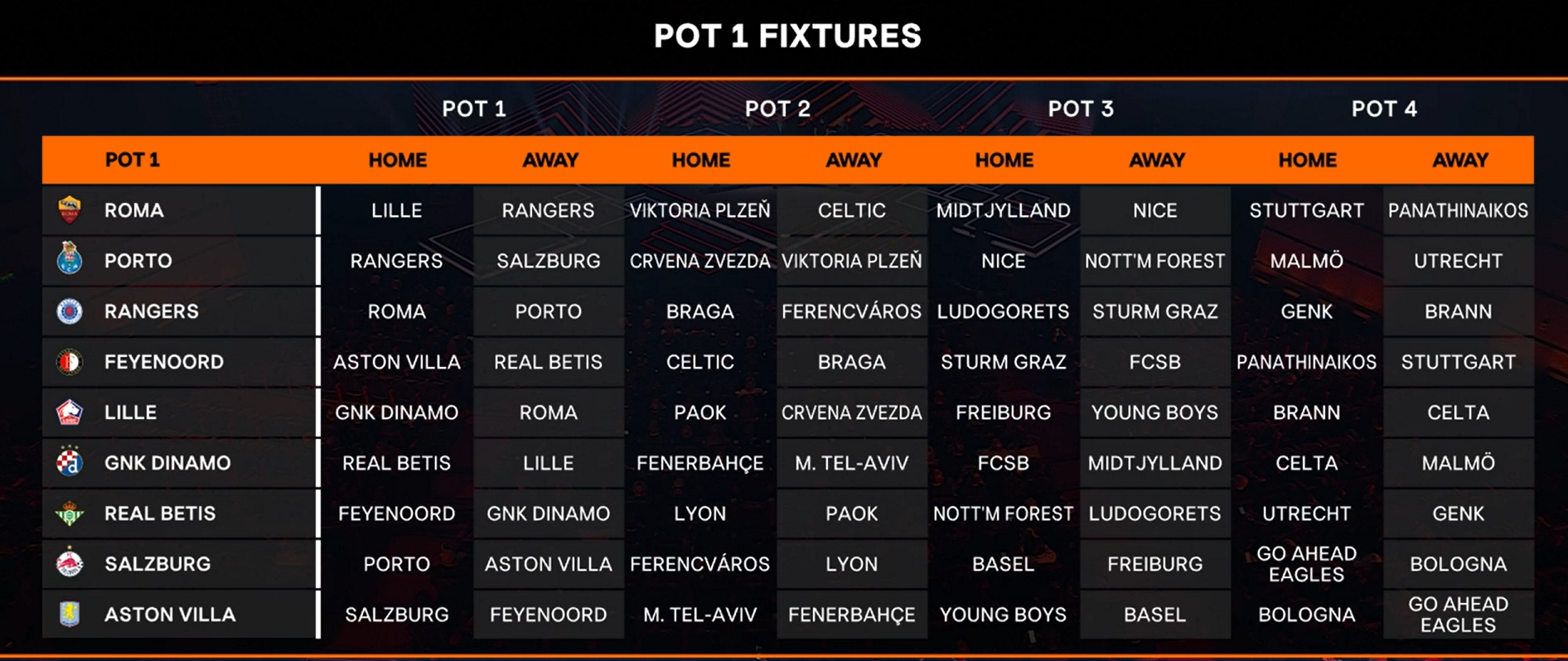Click GNK Dinamo's Pot 2 home opponent Fenerbahçe
Screen dimensions: 1568x661
[700, 463]
